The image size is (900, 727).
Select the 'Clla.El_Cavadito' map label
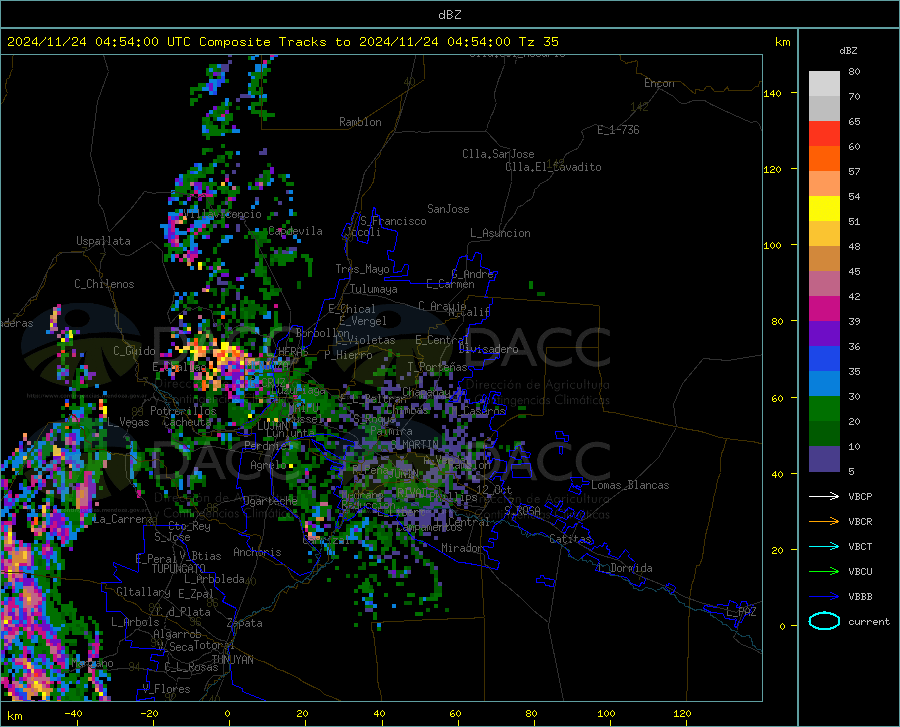tap(553, 167)
